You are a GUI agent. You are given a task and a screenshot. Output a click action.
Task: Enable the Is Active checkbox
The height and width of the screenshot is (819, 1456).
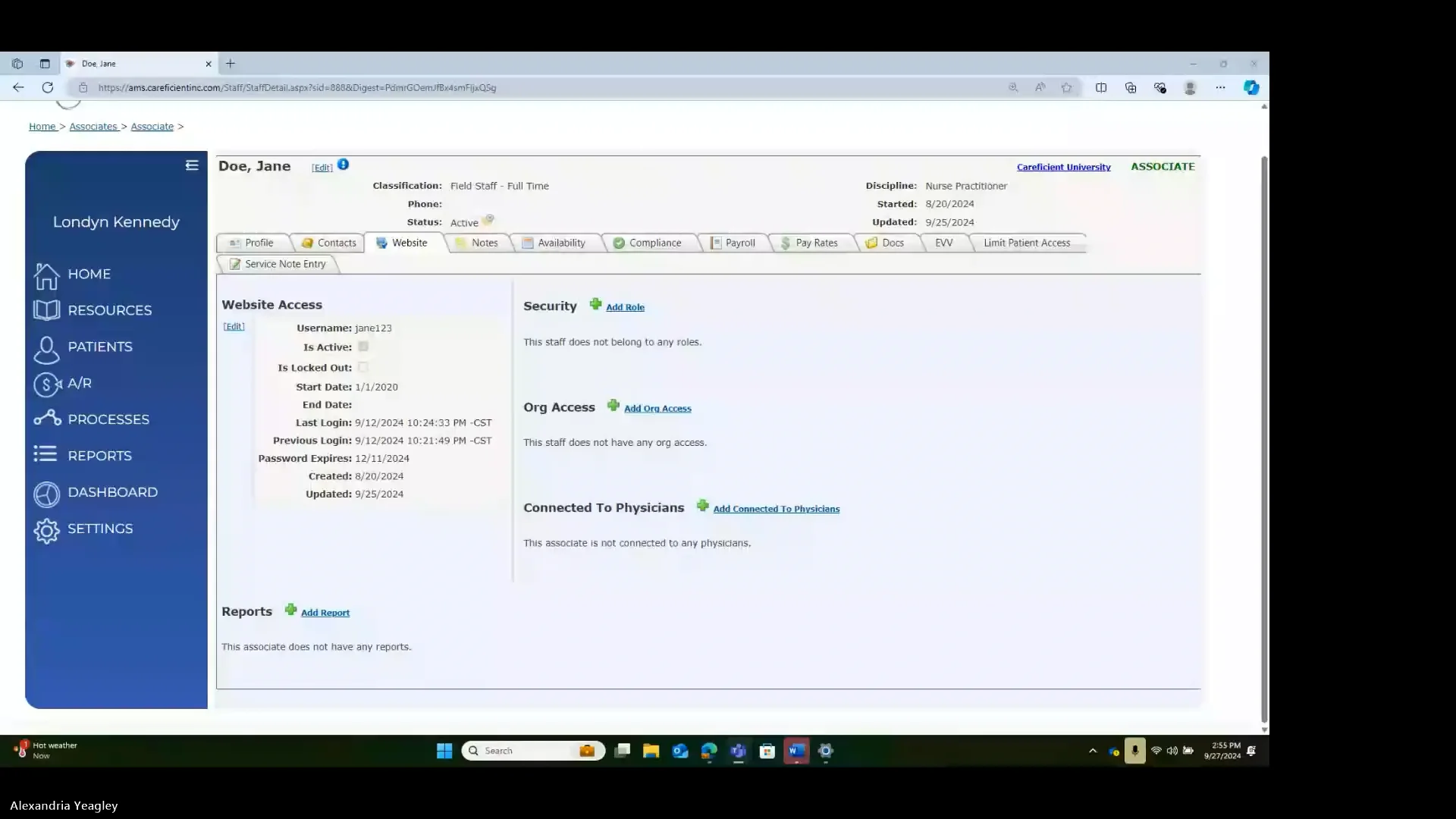(x=363, y=346)
